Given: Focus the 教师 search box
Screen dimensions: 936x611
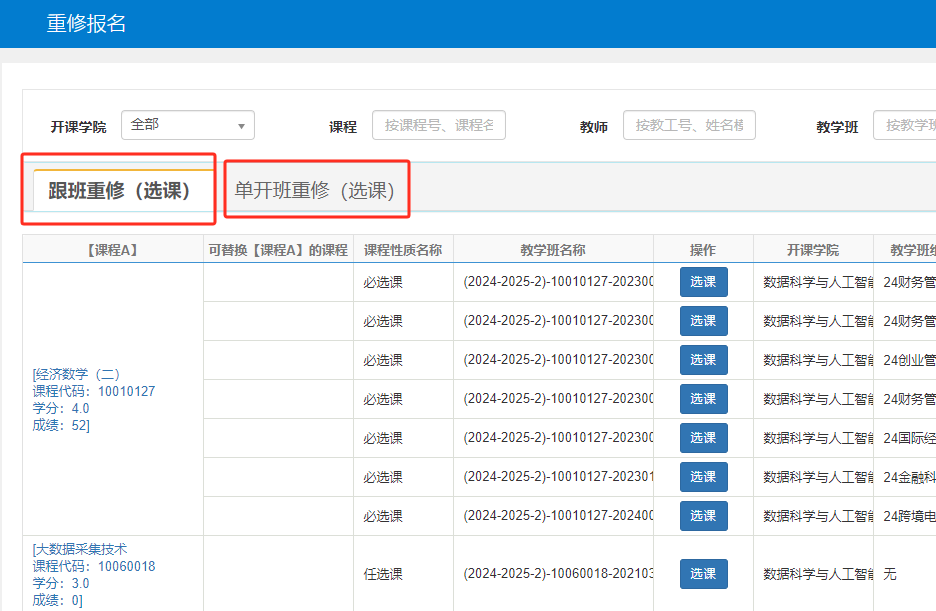Looking at the screenshot, I should point(689,125).
